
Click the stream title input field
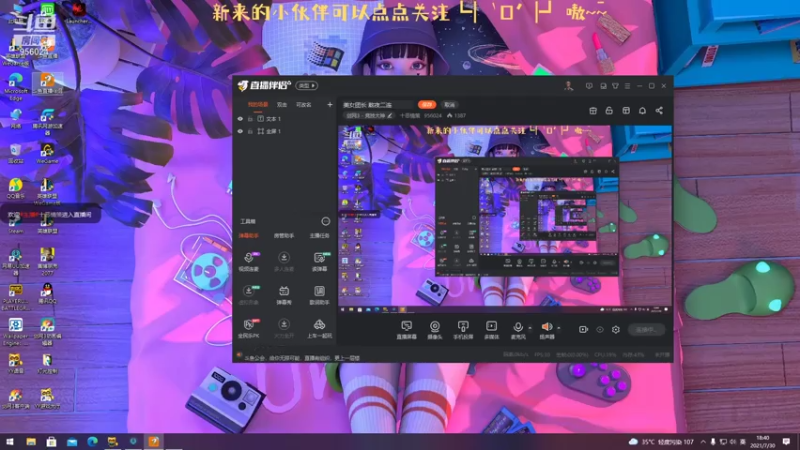coord(378,105)
